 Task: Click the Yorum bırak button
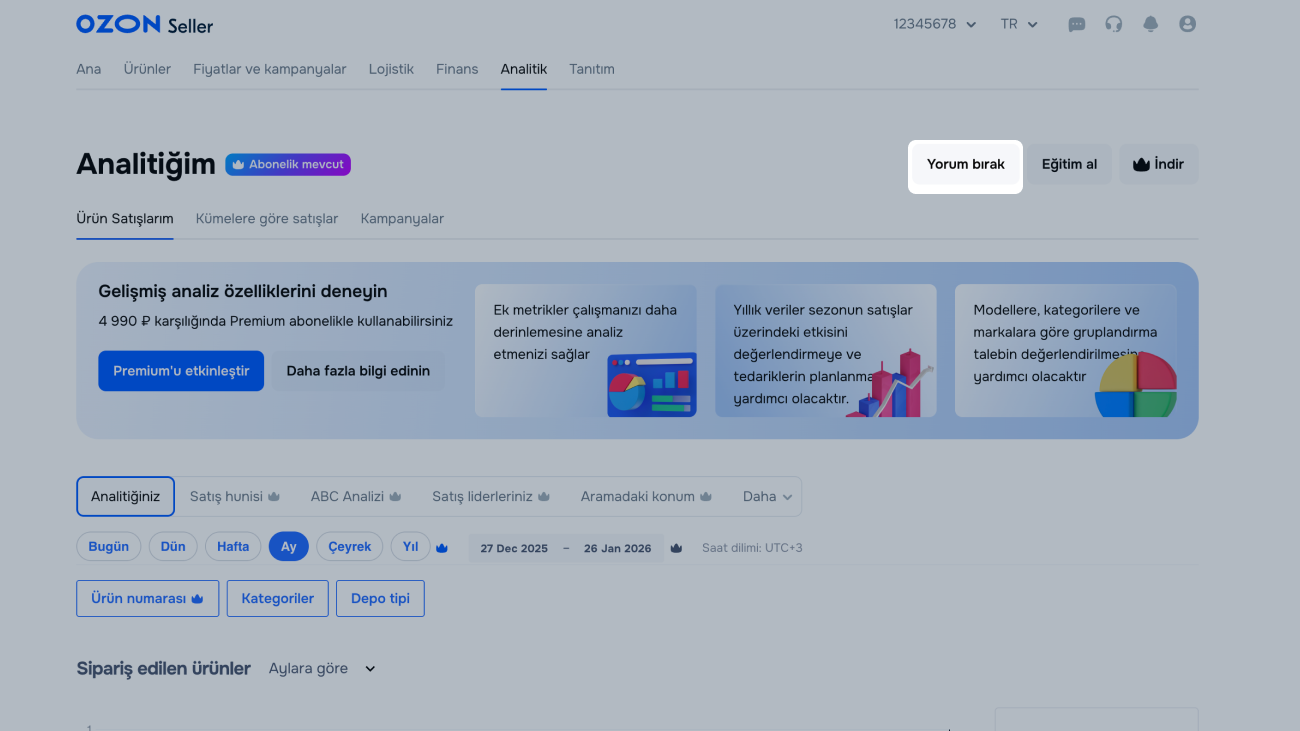965,165
